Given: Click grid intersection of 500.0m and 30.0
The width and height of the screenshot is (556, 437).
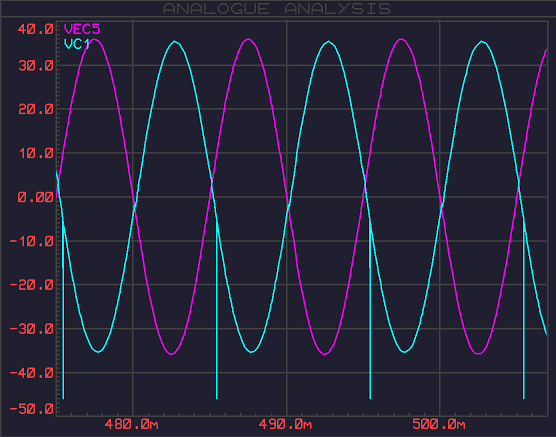Looking at the screenshot, I should pyautogui.click(x=440, y=65).
